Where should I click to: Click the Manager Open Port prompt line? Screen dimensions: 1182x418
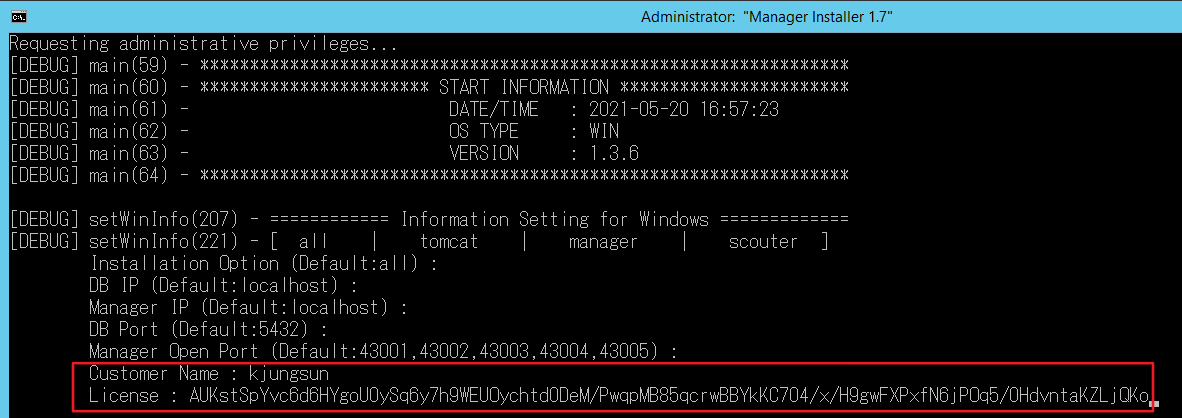coord(384,351)
